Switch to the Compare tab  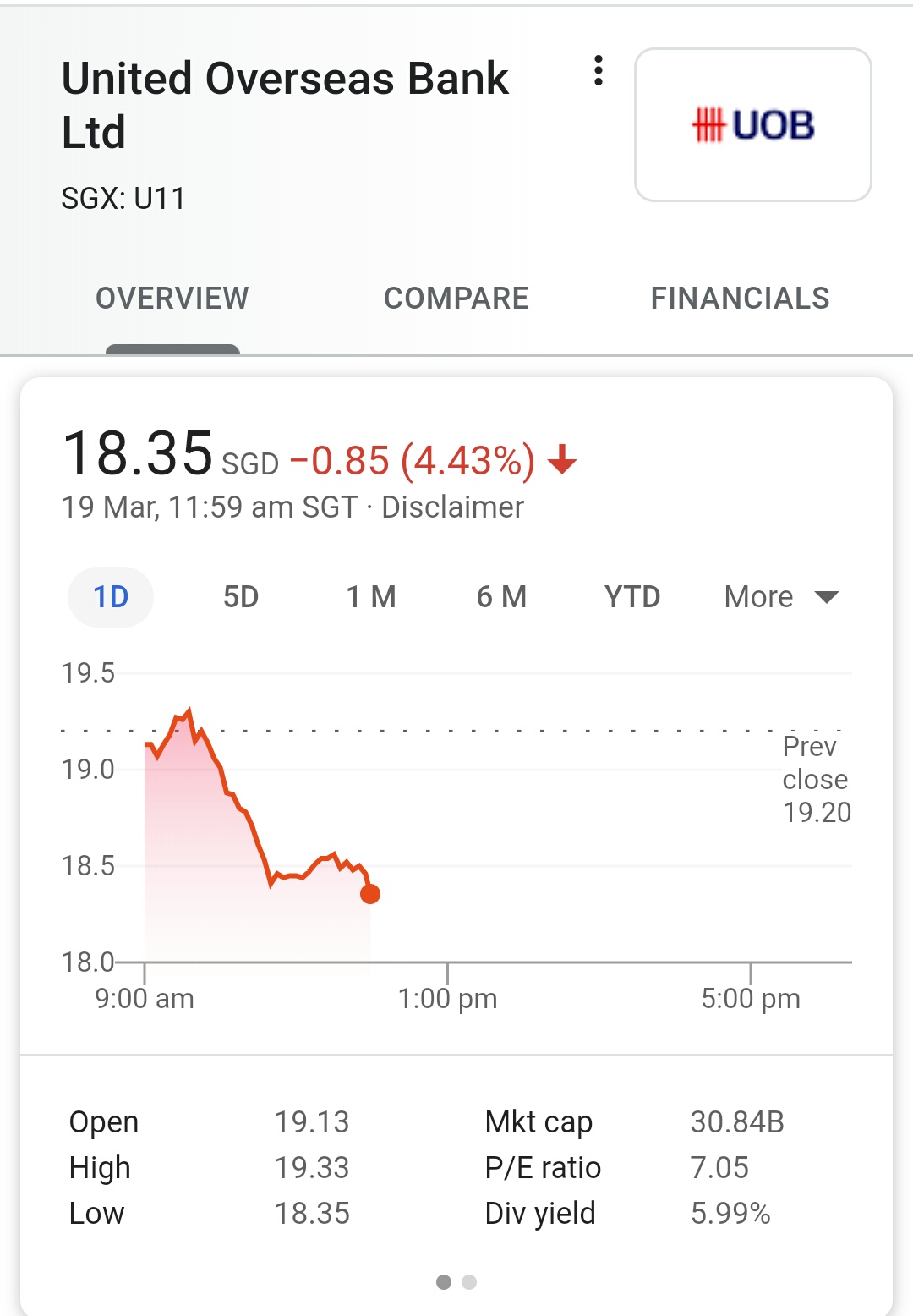pyautogui.click(x=456, y=299)
